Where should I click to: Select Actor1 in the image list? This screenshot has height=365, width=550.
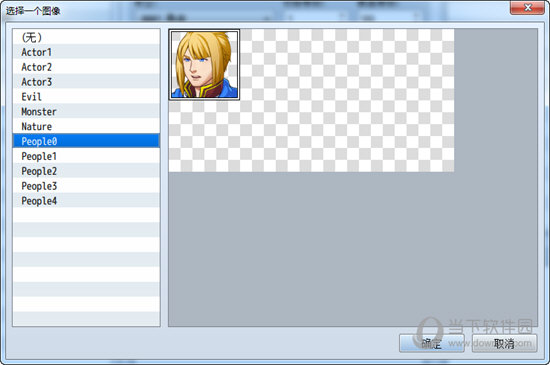point(86,52)
